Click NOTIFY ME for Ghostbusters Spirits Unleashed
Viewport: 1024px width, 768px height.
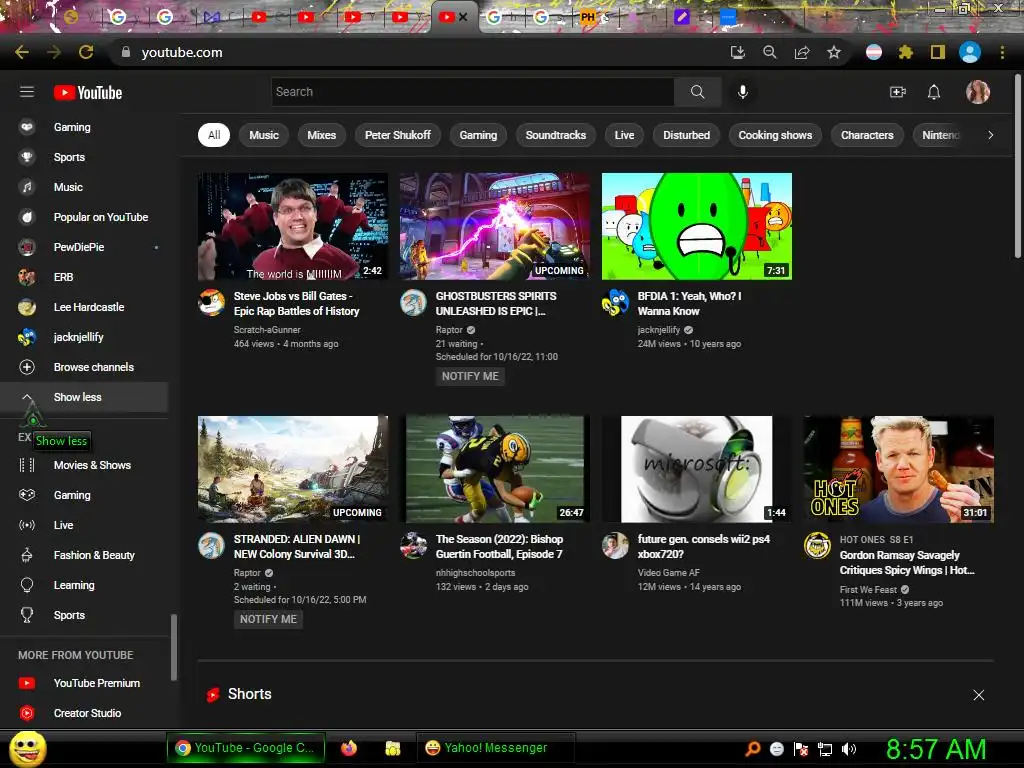[x=470, y=376]
